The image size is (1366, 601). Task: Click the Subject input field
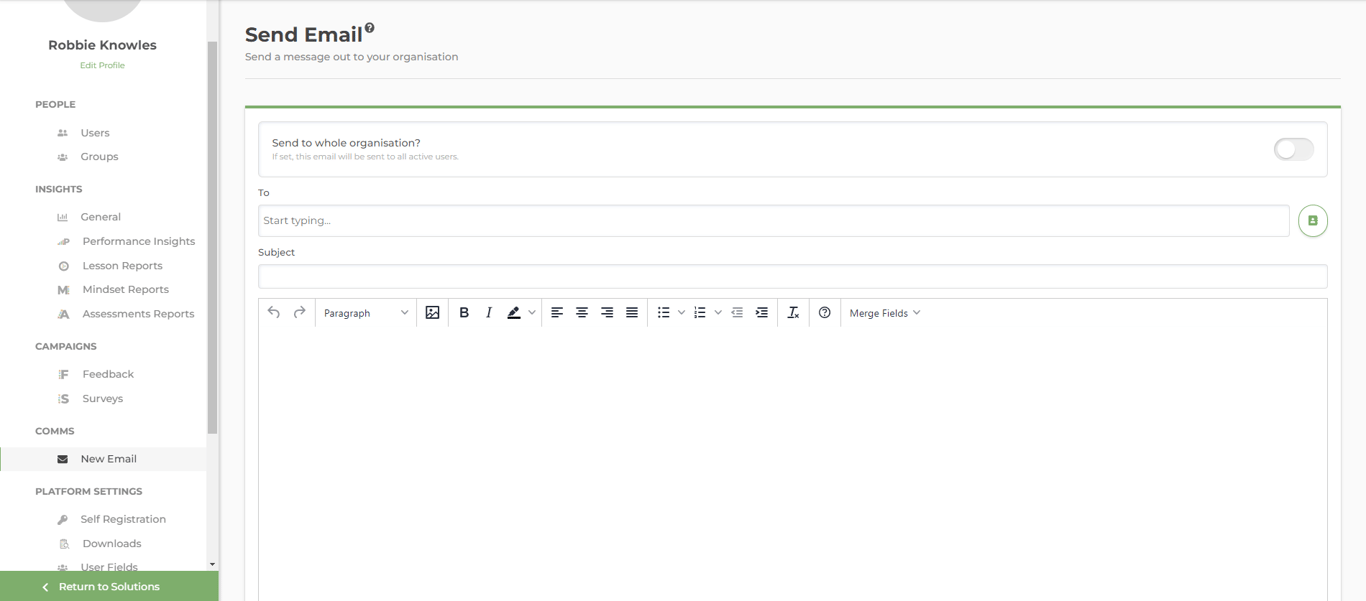793,277
